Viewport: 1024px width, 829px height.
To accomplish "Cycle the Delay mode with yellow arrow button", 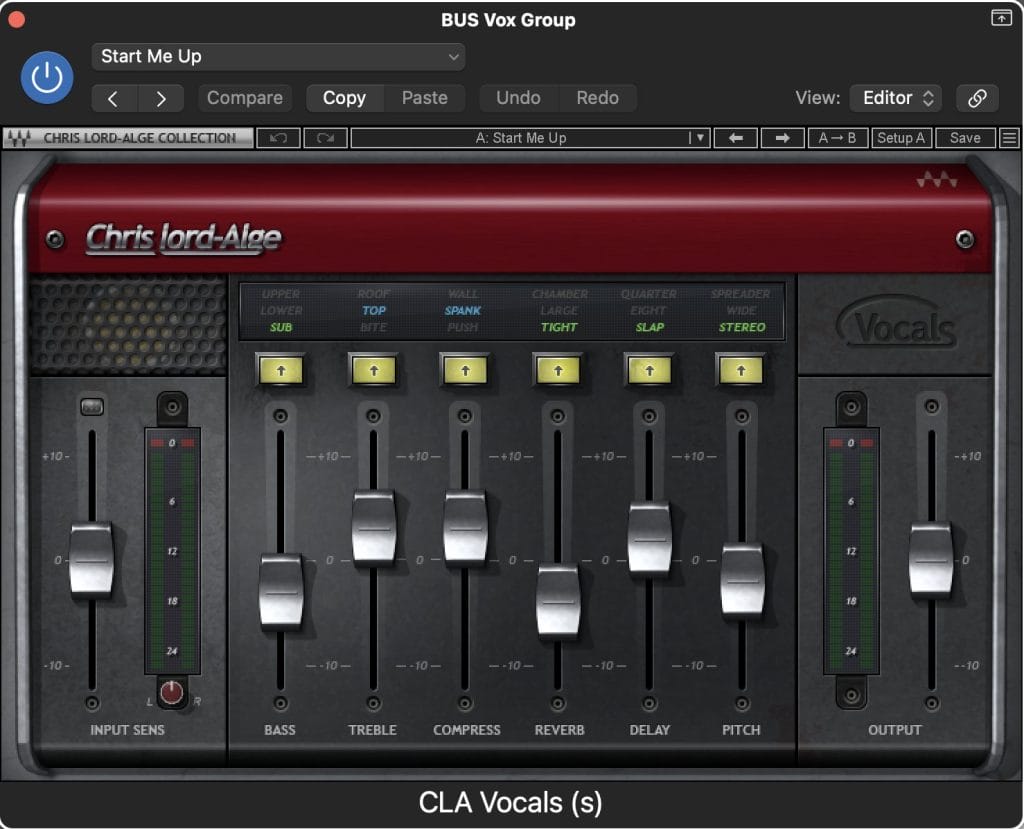I will point(649,370).
